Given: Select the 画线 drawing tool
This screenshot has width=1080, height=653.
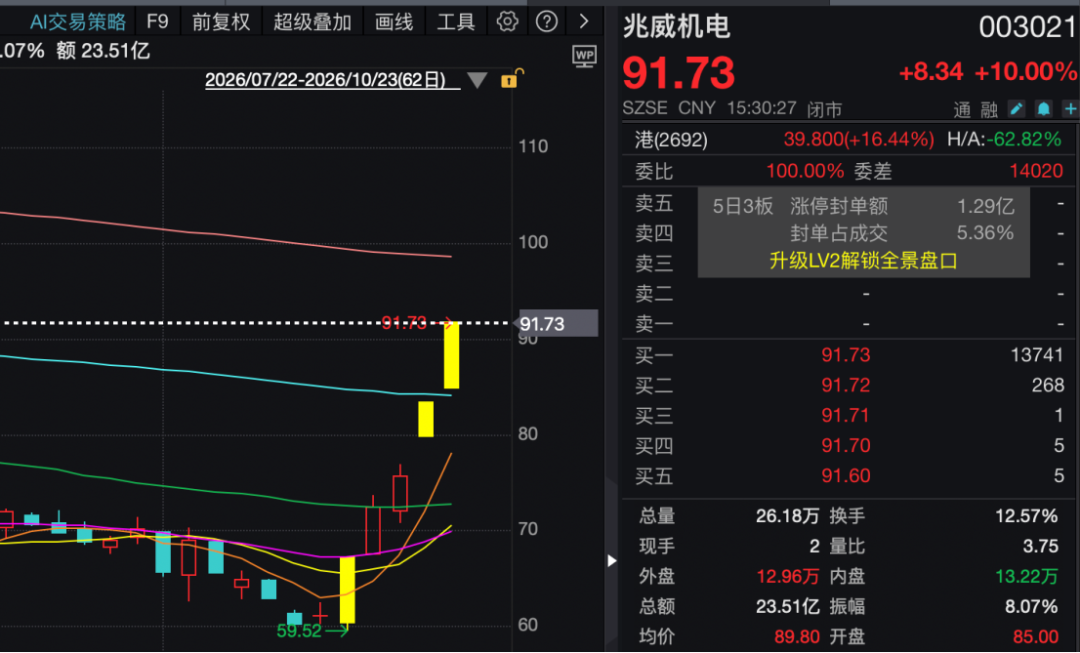Looking at the screenshot, I should tap(393, 22).
